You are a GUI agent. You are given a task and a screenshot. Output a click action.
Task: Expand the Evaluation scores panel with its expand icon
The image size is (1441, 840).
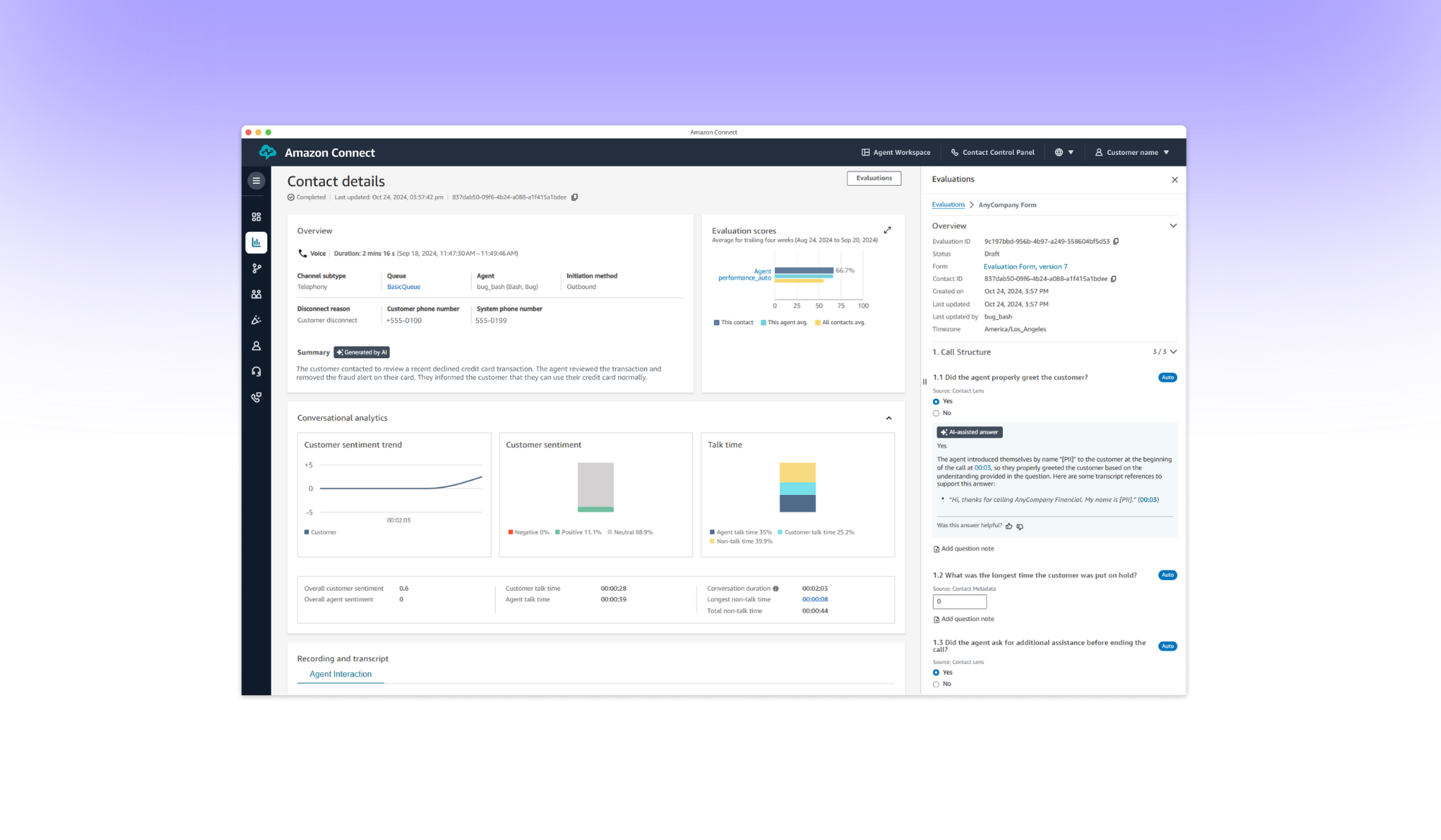[x=887, y=230]
